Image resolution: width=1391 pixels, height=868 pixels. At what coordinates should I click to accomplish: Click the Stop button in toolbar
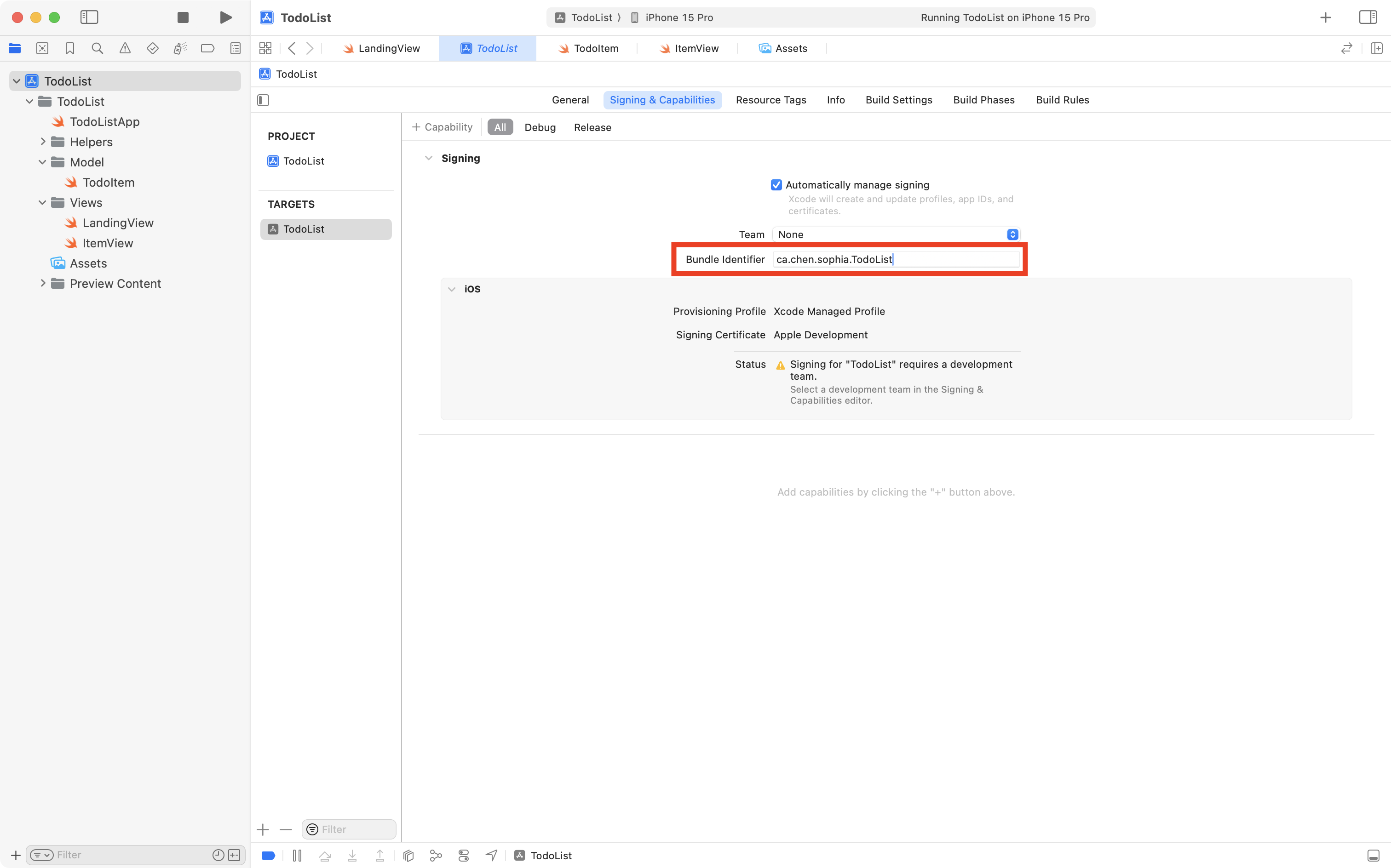183,17
